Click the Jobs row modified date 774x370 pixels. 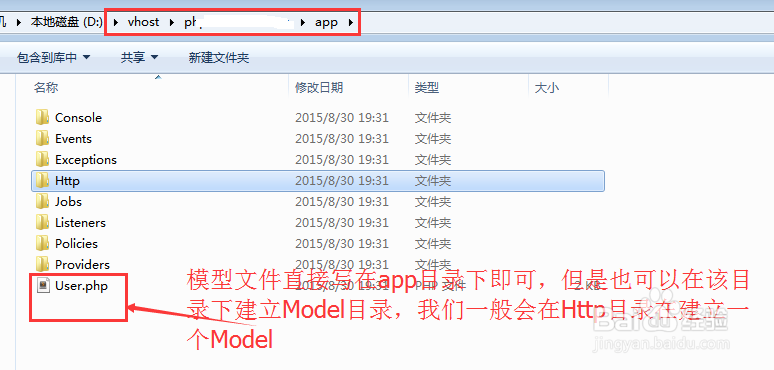pyautogui.click(x=342, y=202)
